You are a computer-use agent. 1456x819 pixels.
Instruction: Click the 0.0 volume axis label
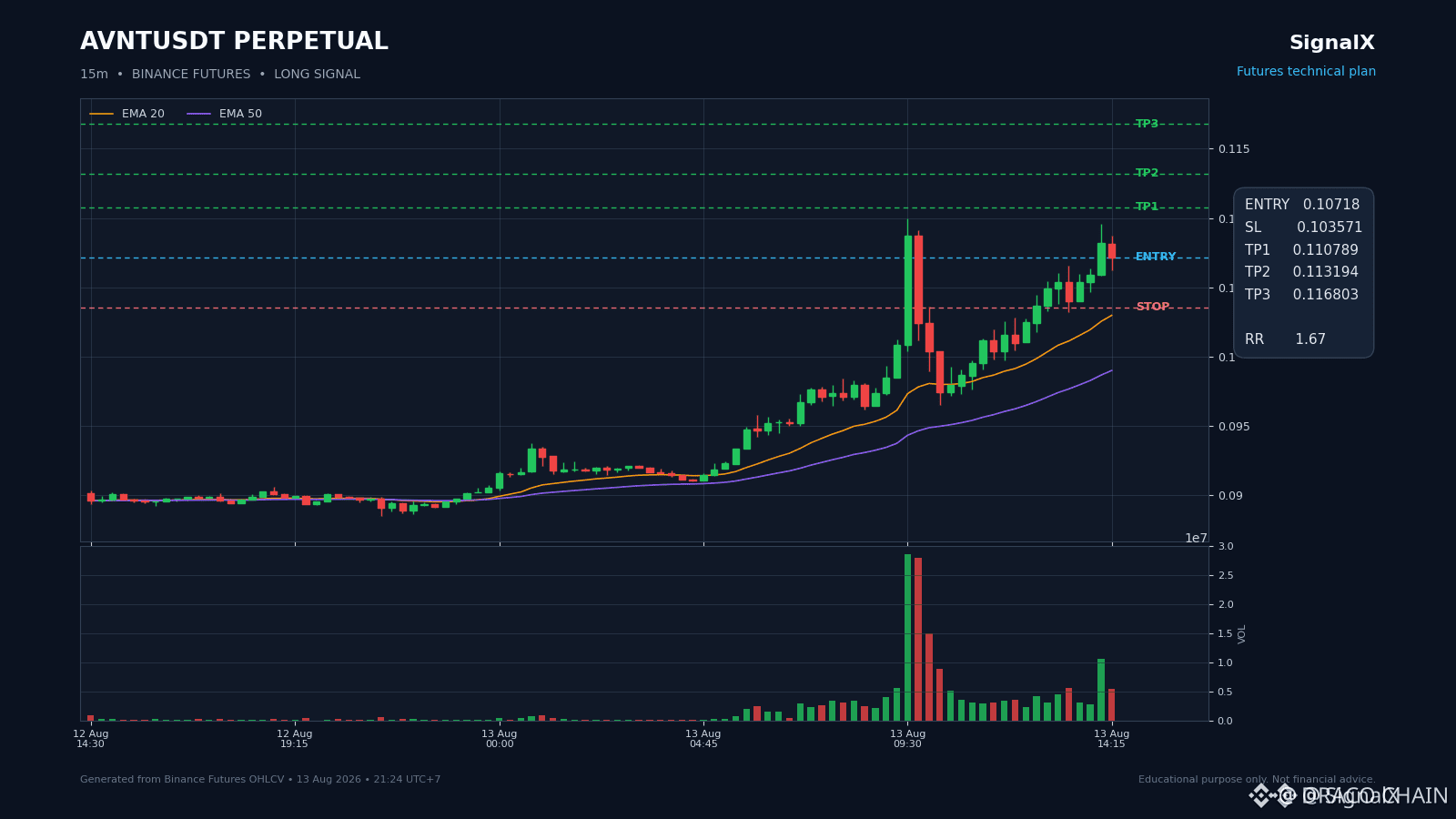pos(1226,721)
